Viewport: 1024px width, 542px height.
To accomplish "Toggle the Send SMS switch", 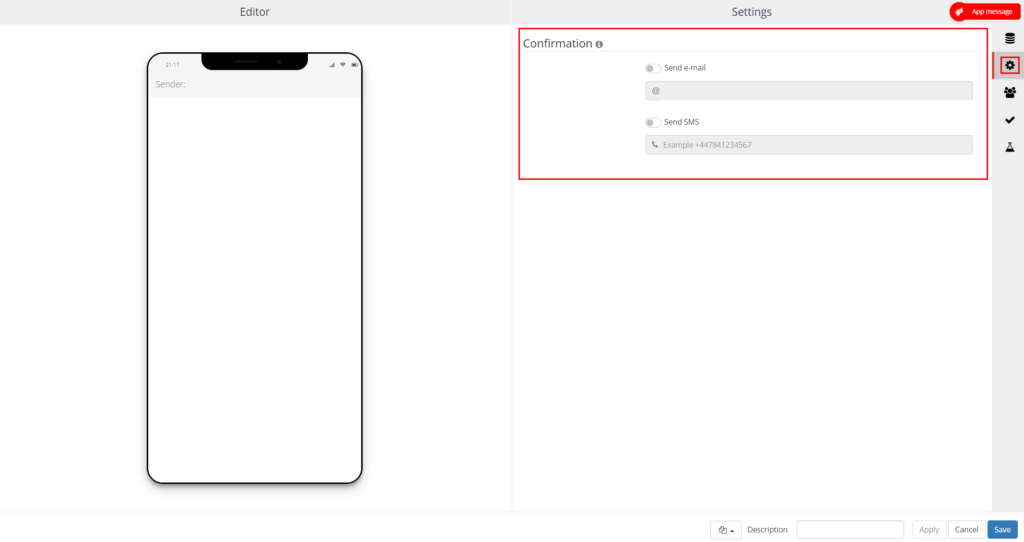I will coord(652,122).
